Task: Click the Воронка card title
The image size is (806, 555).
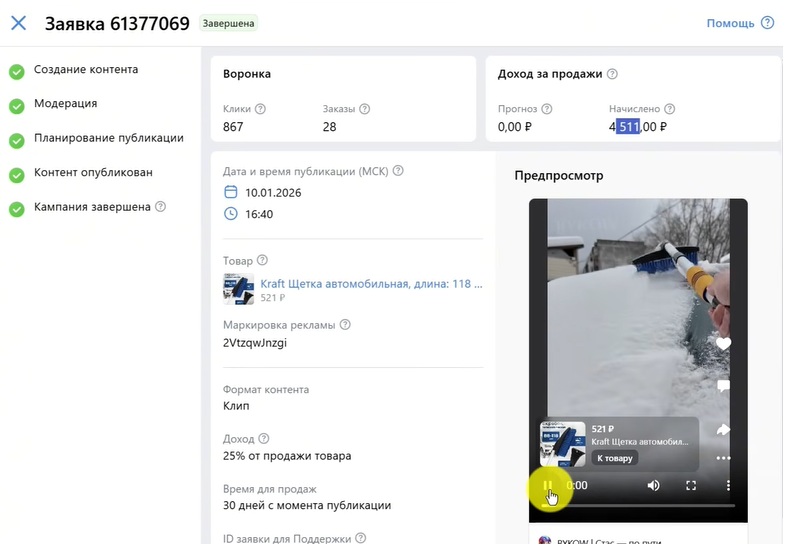Action: (x=247, y=74)
